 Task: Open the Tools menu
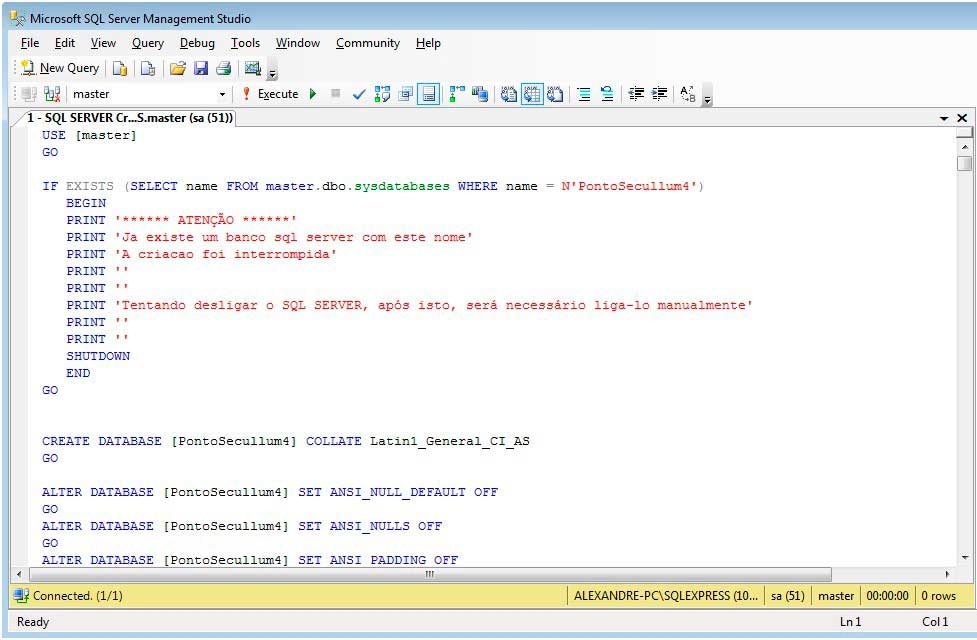click(245, 43)
